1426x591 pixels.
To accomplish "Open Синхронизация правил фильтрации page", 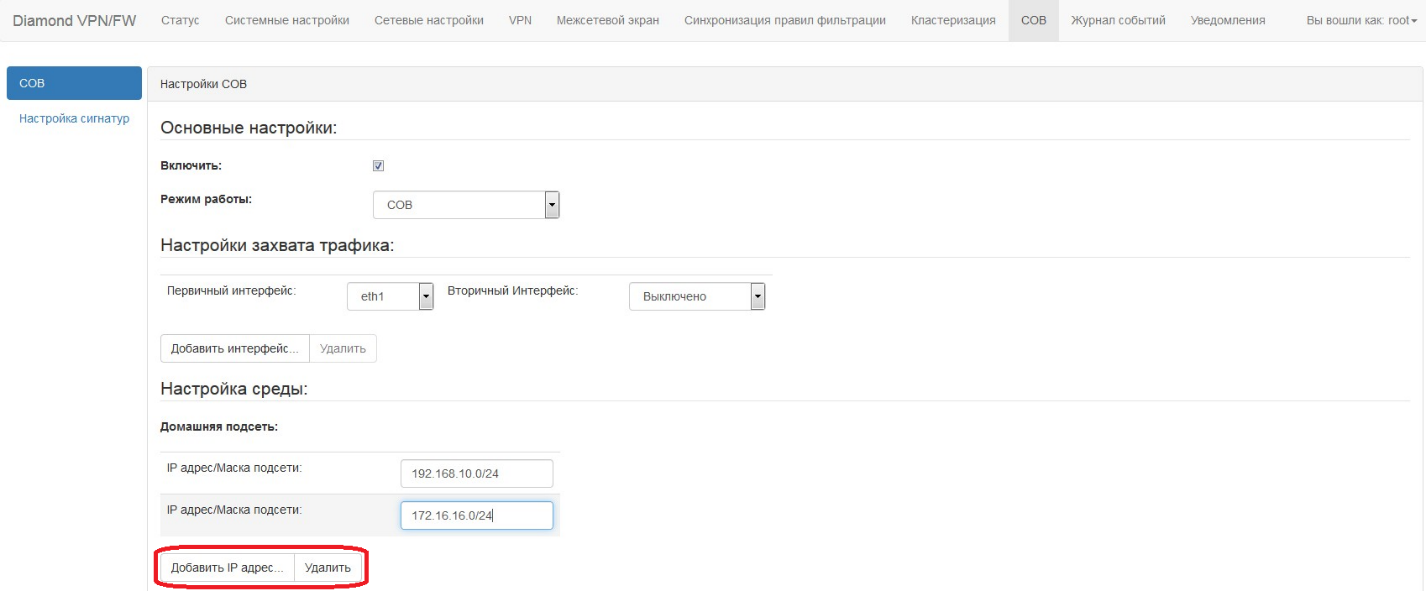I will [x=784, y=21].
